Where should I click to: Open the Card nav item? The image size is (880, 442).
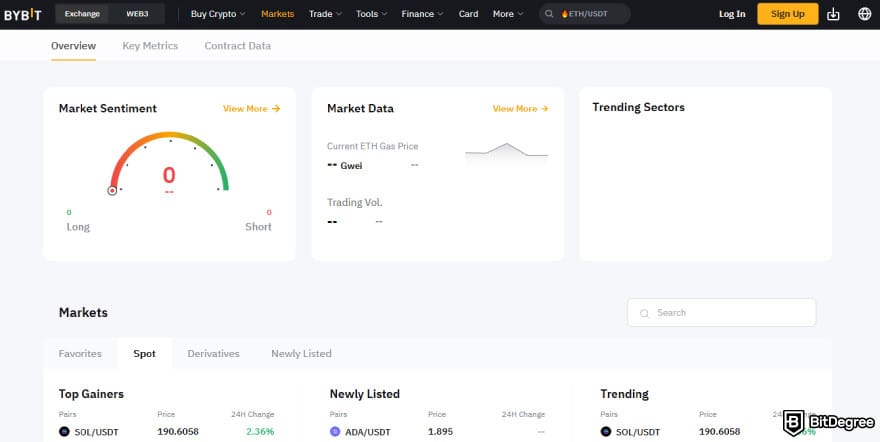(x=468, y=14)
